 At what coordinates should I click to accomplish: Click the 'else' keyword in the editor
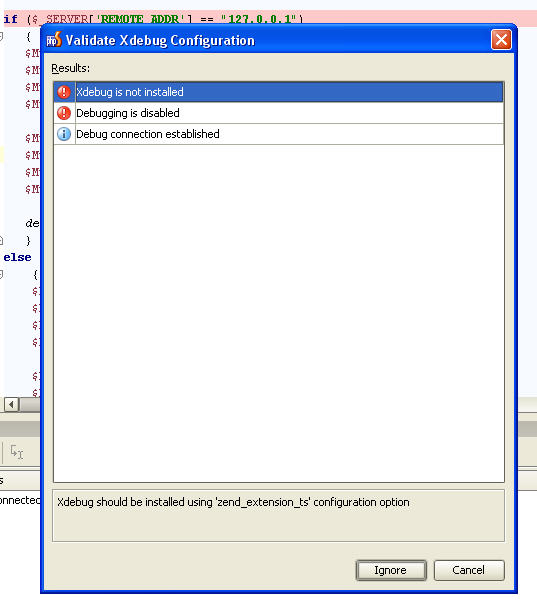[x=17, y=257]
